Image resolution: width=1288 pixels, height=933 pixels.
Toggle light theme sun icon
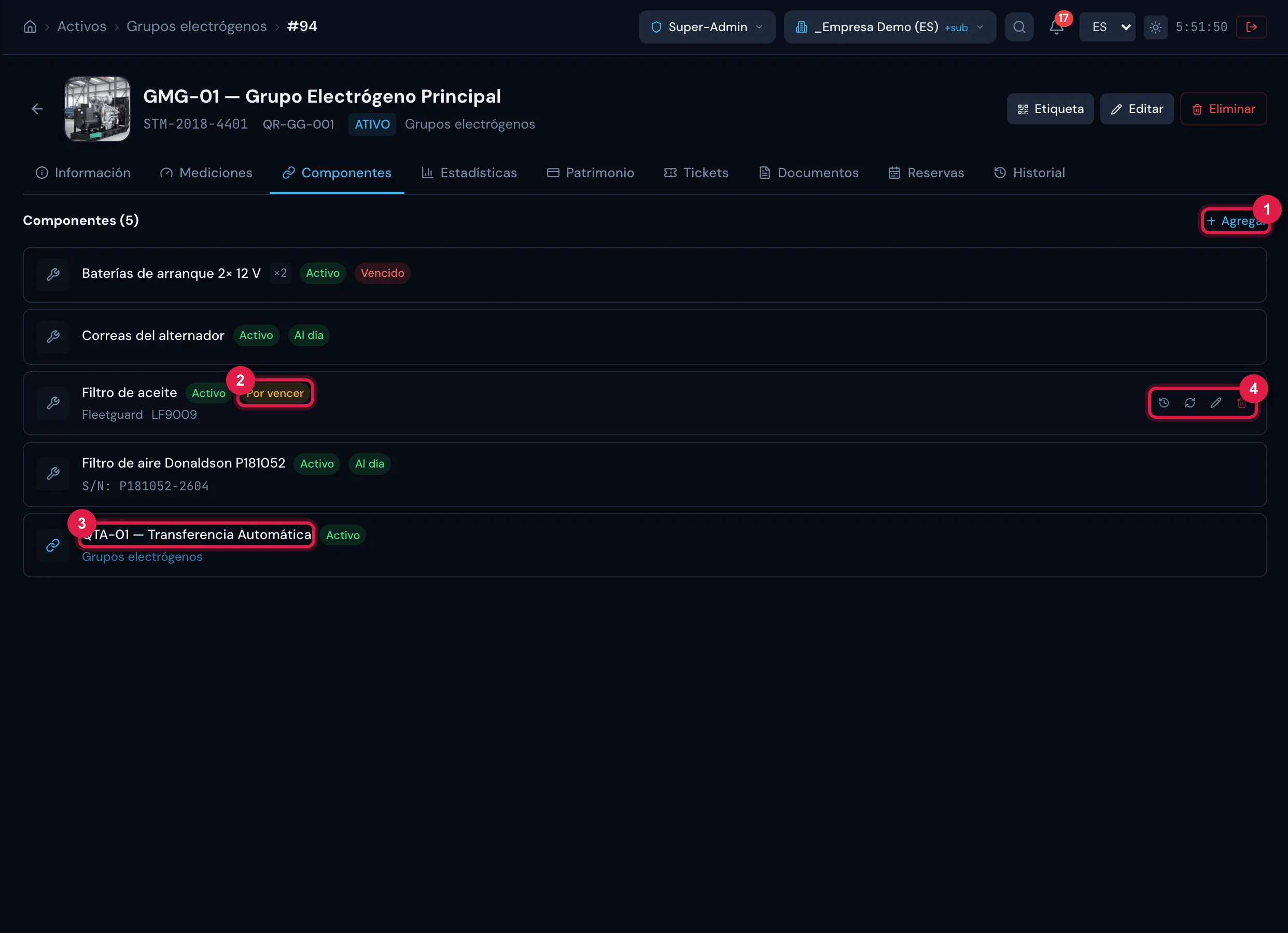1155,26
